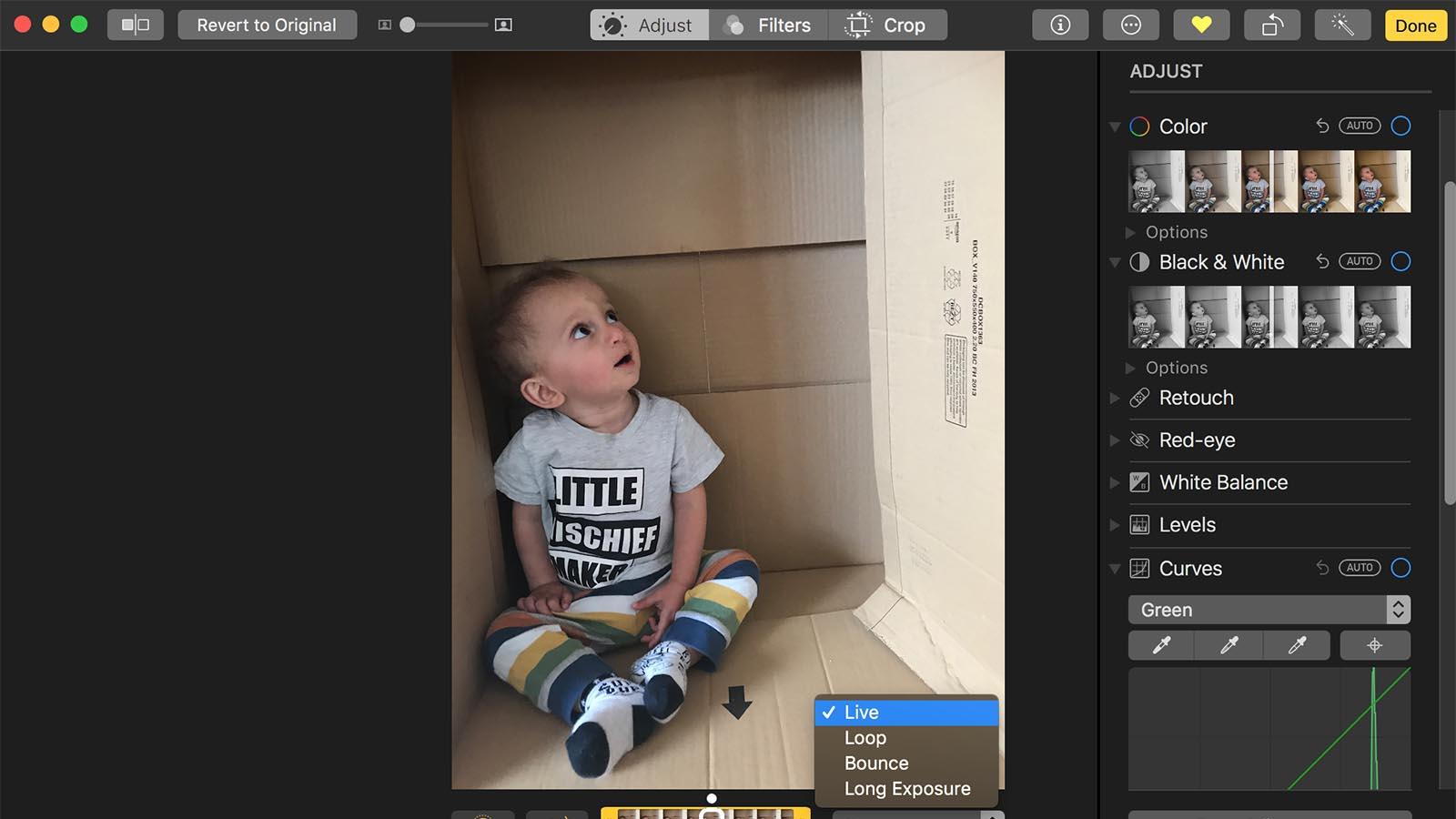Mark photo as favorite with heart icon
This screenshot has height=819, width=1456.
click(1201, 25)
